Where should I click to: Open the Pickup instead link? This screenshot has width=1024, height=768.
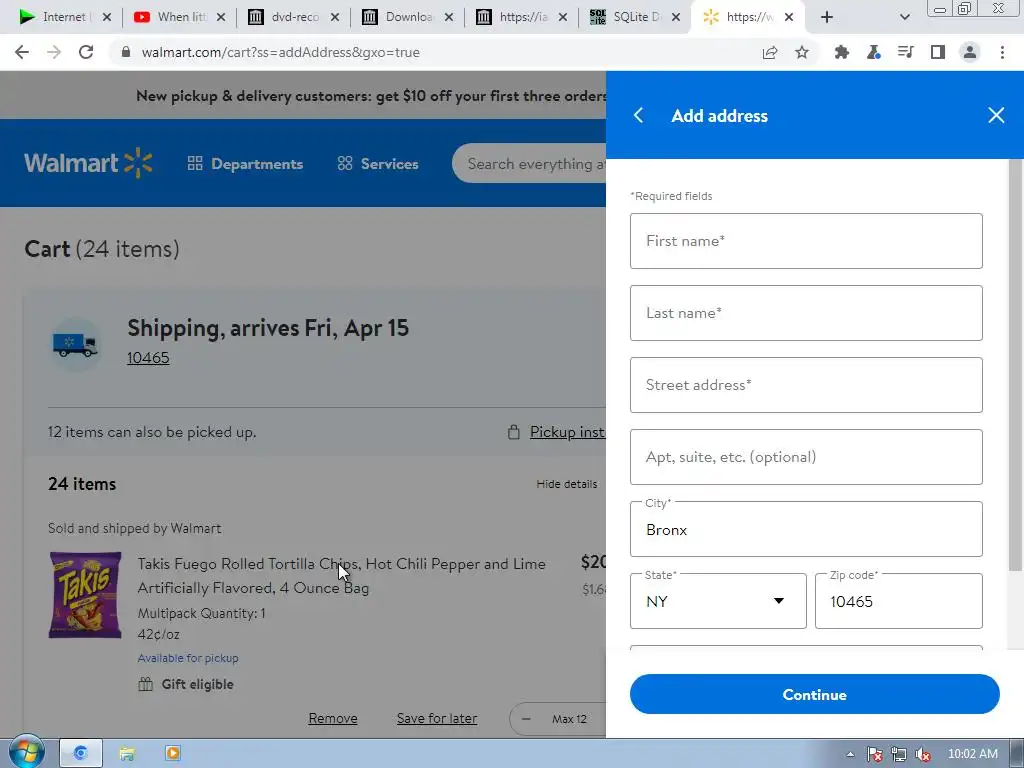click(x=567, y=432)
